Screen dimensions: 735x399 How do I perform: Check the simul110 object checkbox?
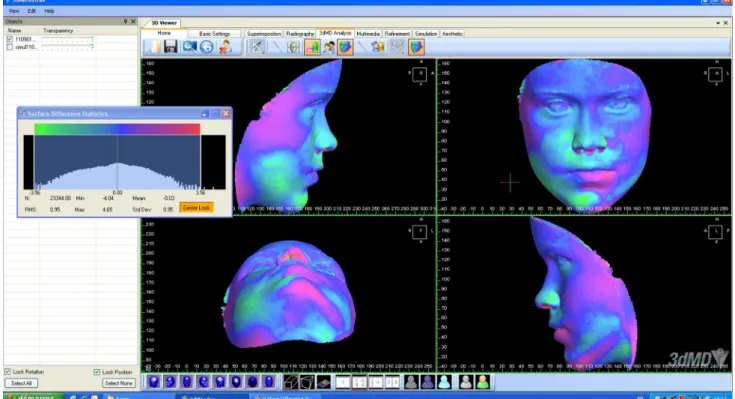9,47
